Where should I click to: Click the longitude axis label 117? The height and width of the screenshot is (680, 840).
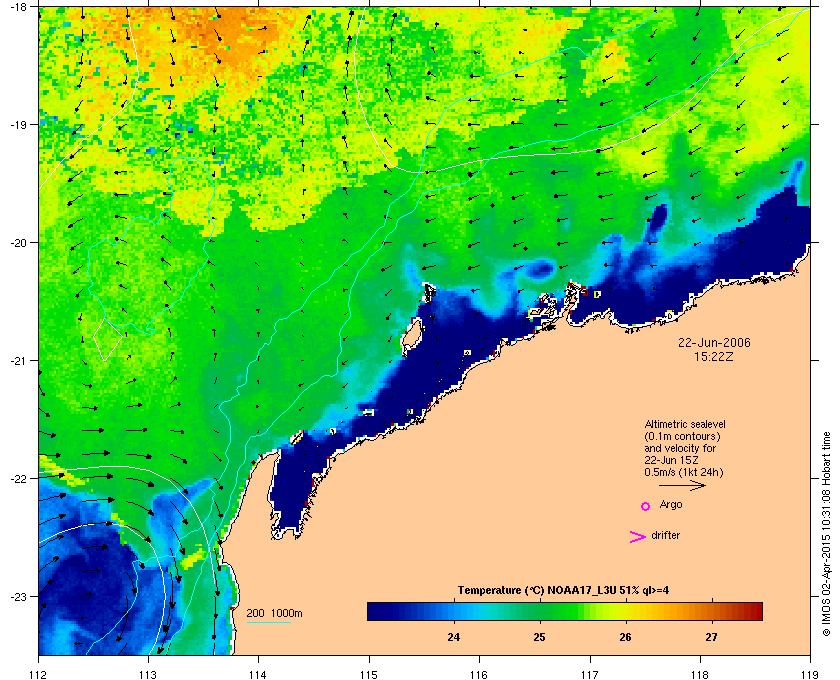(590, 675)
